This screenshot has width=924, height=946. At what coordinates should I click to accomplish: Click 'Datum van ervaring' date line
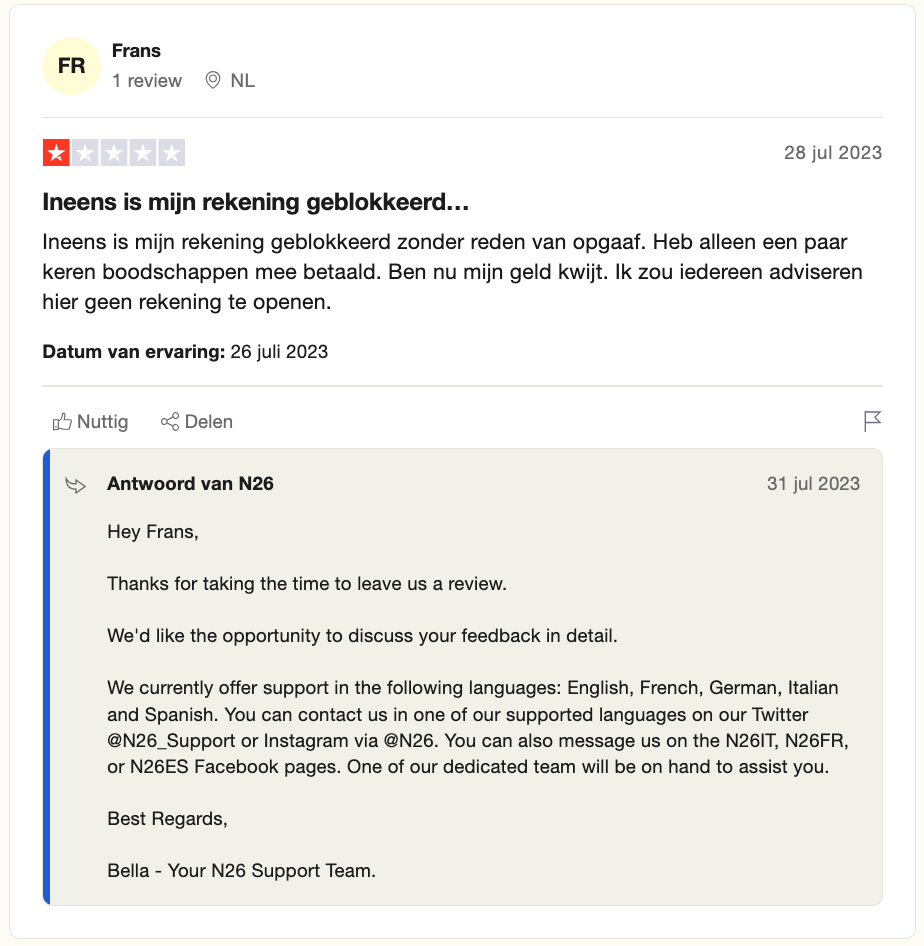coord(185,352)
